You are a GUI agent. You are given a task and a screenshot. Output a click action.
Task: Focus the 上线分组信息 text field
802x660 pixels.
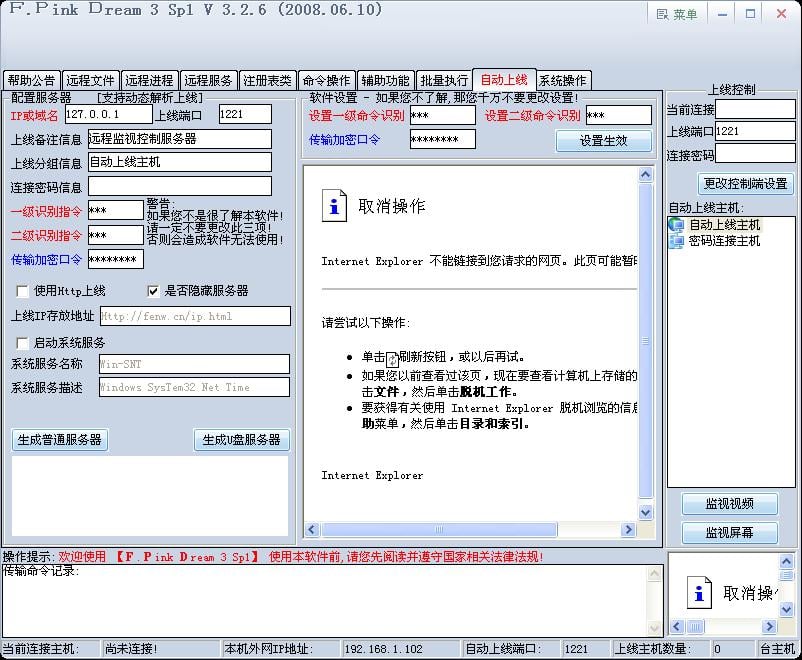pyautogui.click(x=180, y=162)
